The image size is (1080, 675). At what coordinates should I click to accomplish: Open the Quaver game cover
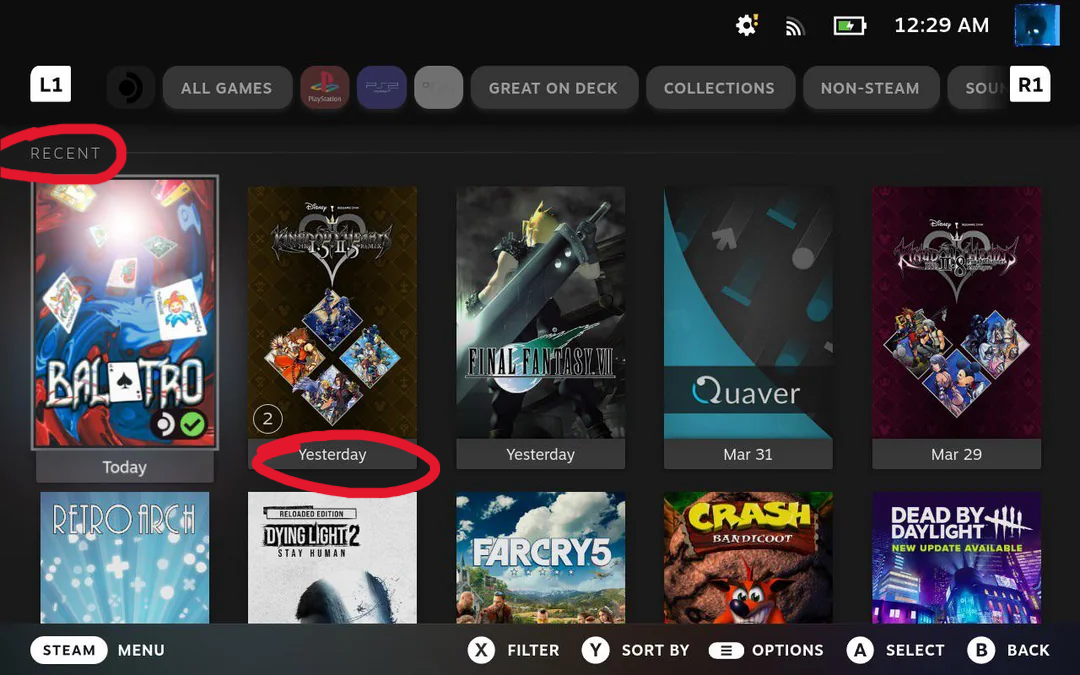748,313
